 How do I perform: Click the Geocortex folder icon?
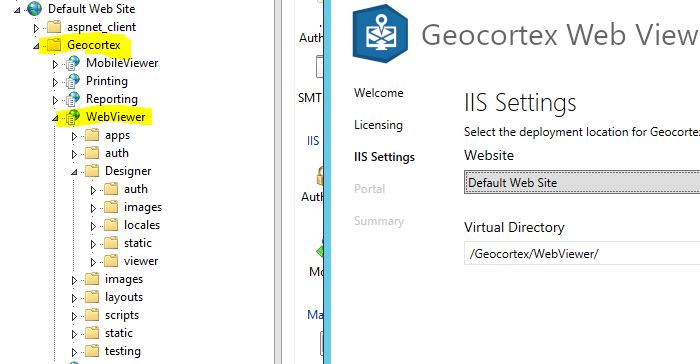(x=54, y=45)
